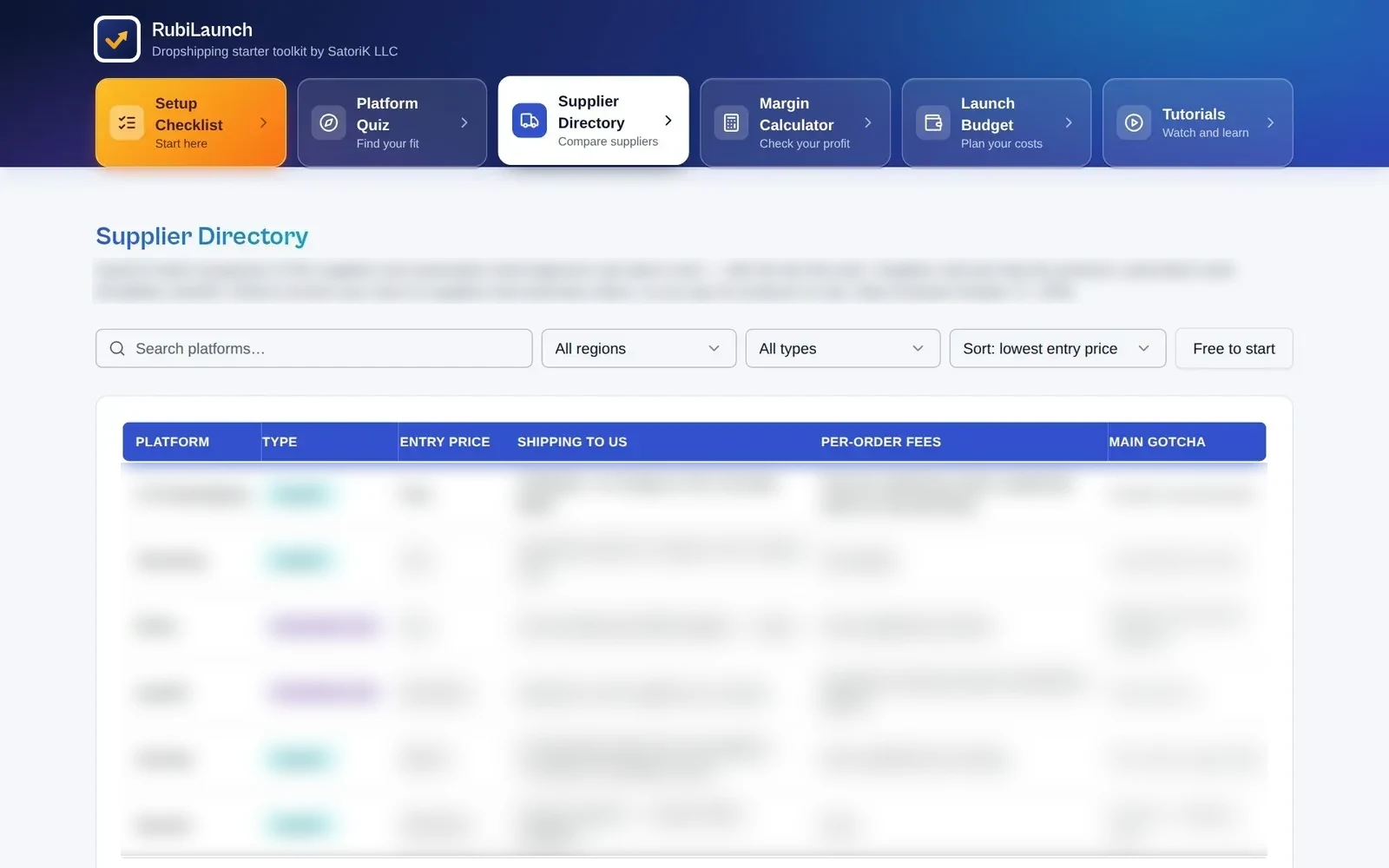The image size is (1389, 868).
Task: Click the Dropshipping starter toolkit subtitle
Action: (x=274, y=51)
